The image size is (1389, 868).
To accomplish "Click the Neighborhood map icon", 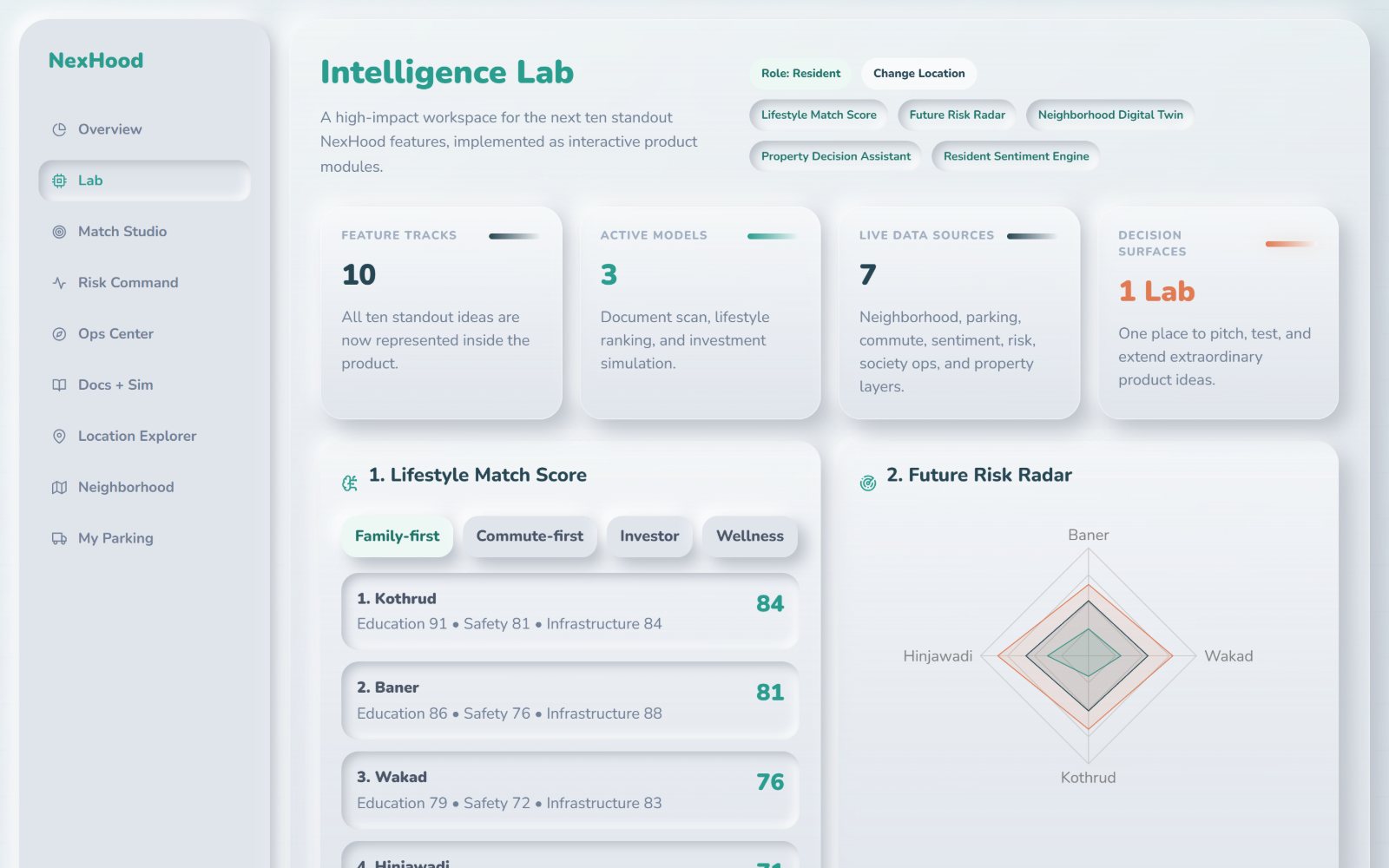I will click(x=59, y=488).
